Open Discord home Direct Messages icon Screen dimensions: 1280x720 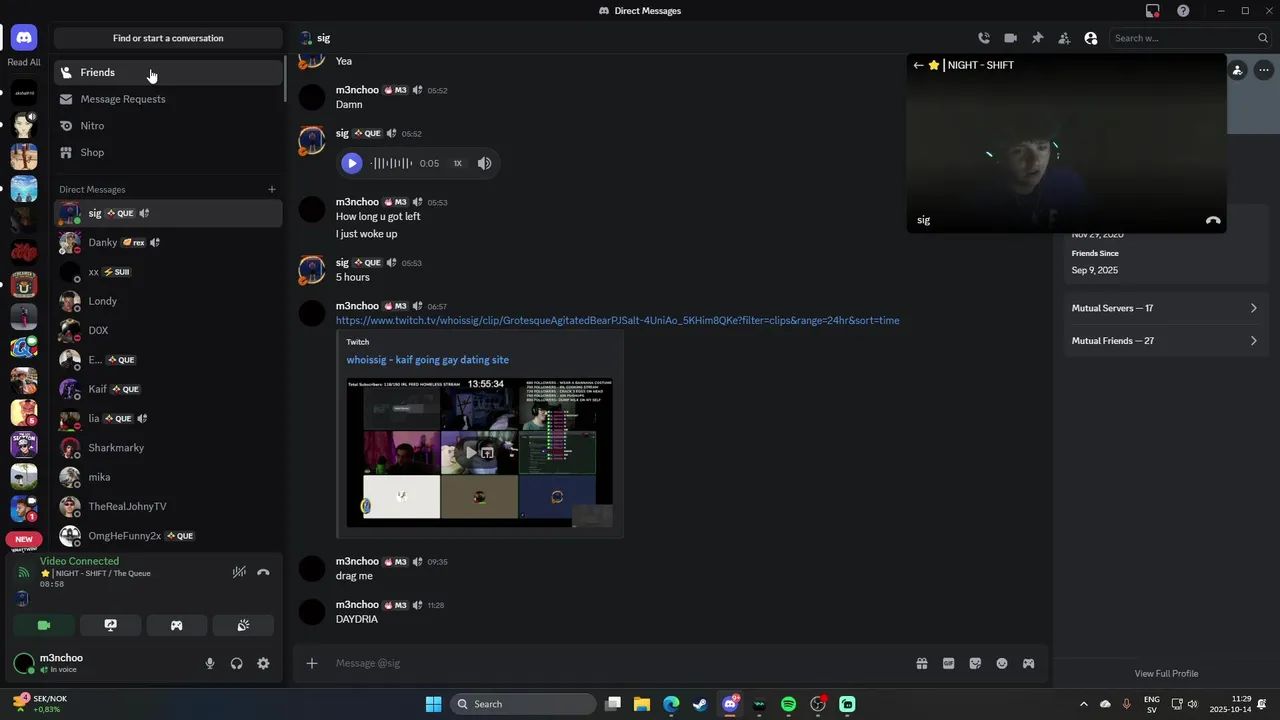(x=24, y=38)
